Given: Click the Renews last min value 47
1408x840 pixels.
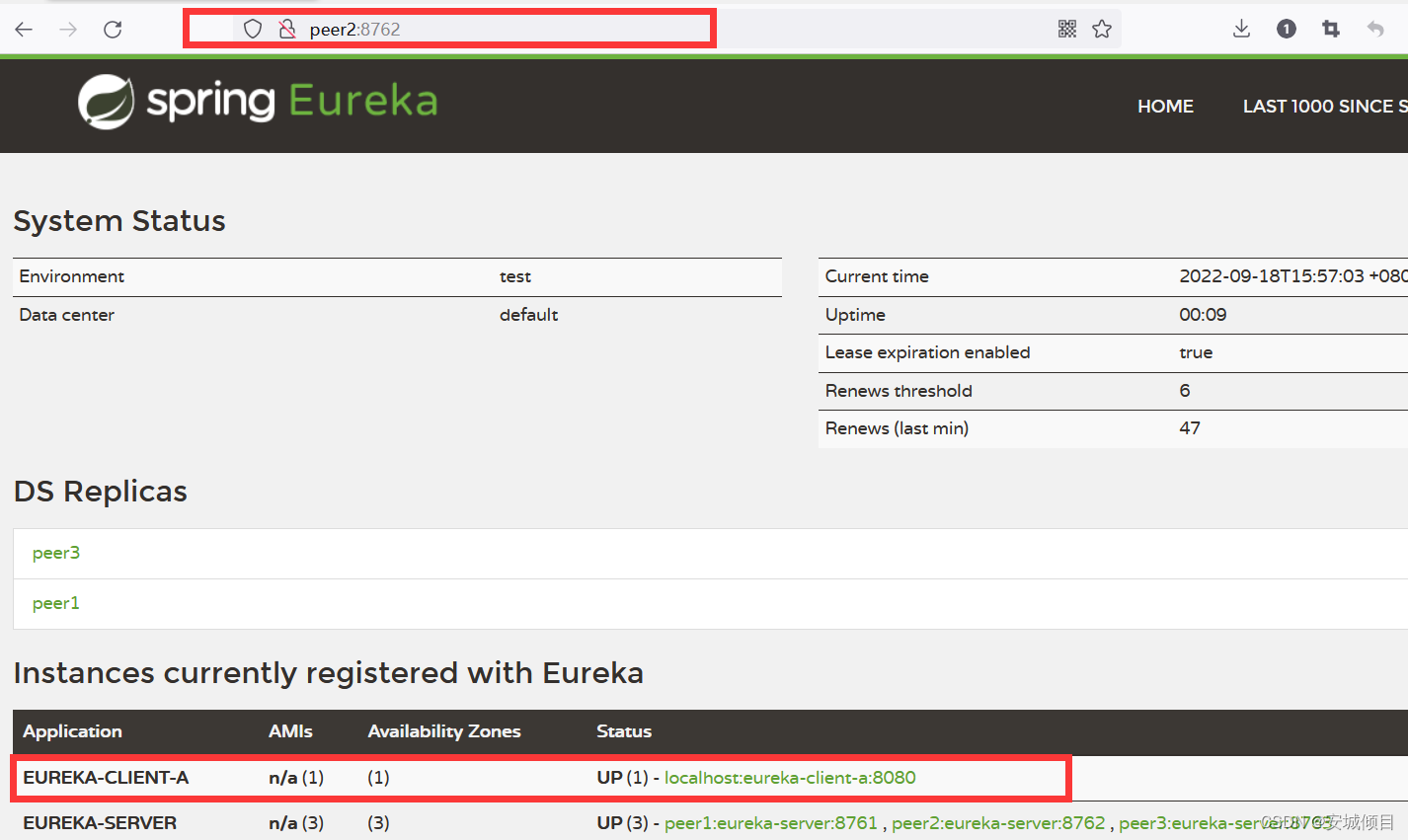Looking at the screenshot, I should tap(1190, 428).
